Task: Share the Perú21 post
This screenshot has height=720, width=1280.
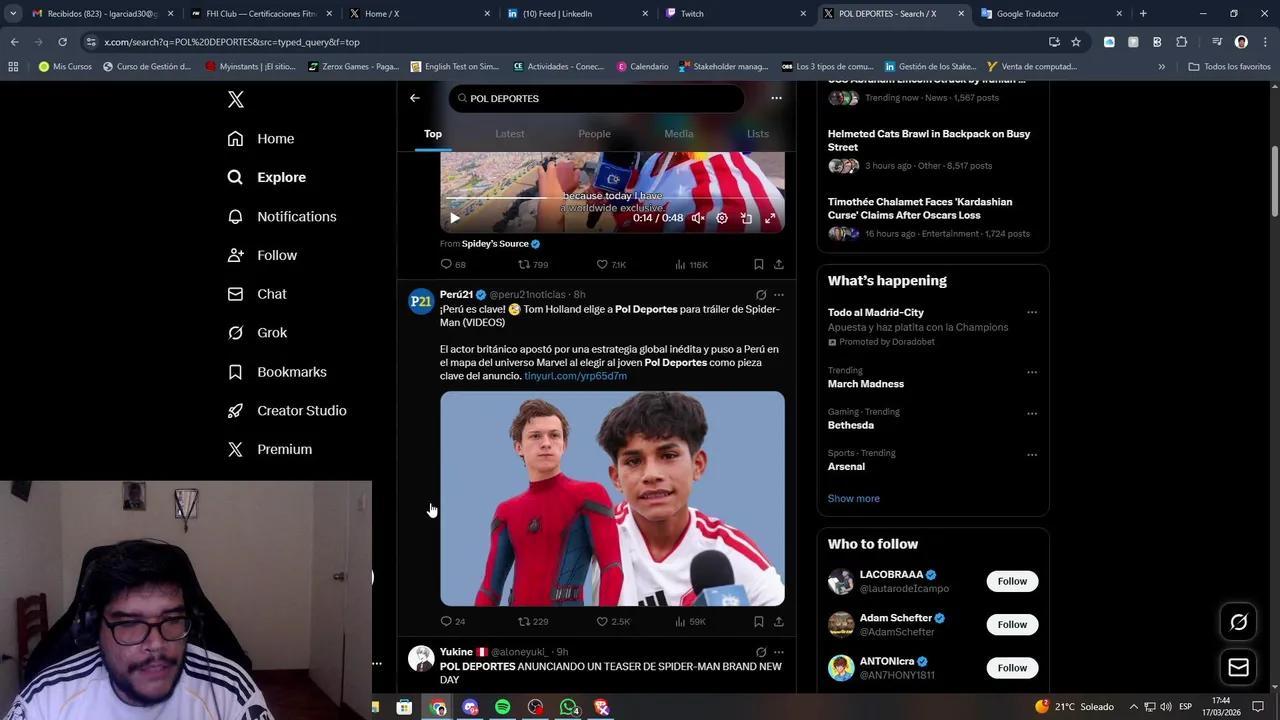Action: pos(779,622)
